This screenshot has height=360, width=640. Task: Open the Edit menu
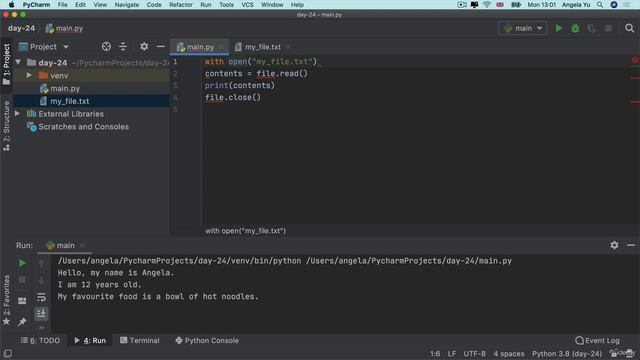click(x=80, y=5)
